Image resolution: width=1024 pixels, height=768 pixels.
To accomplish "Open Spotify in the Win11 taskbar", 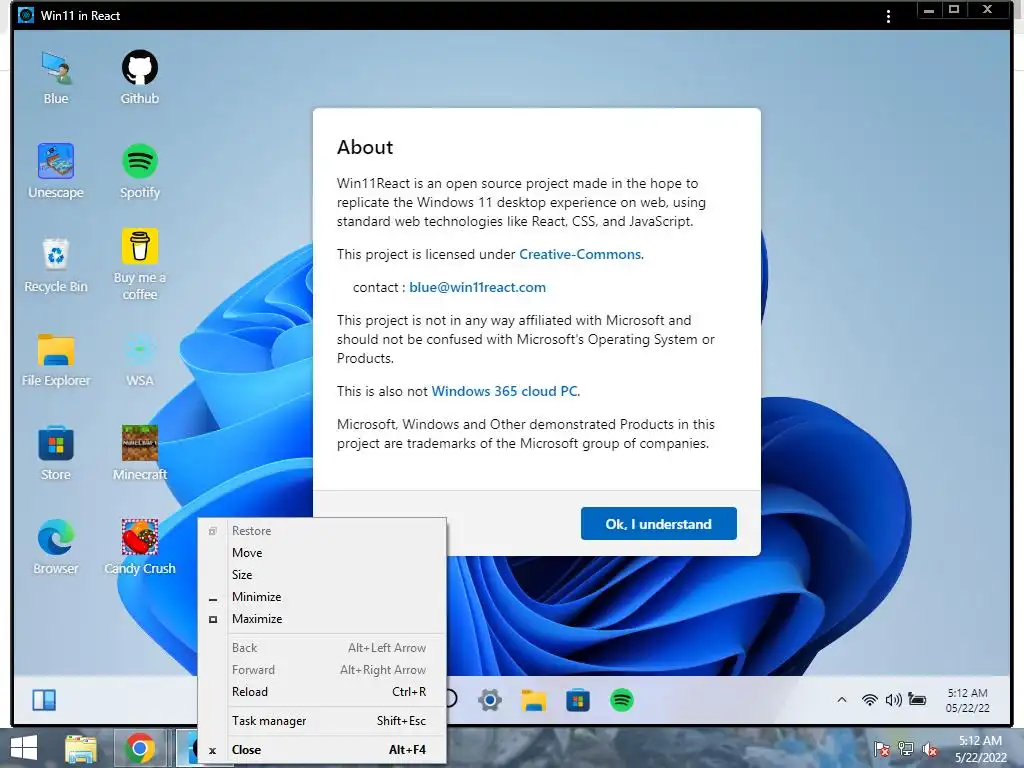I will coord(622,700).
